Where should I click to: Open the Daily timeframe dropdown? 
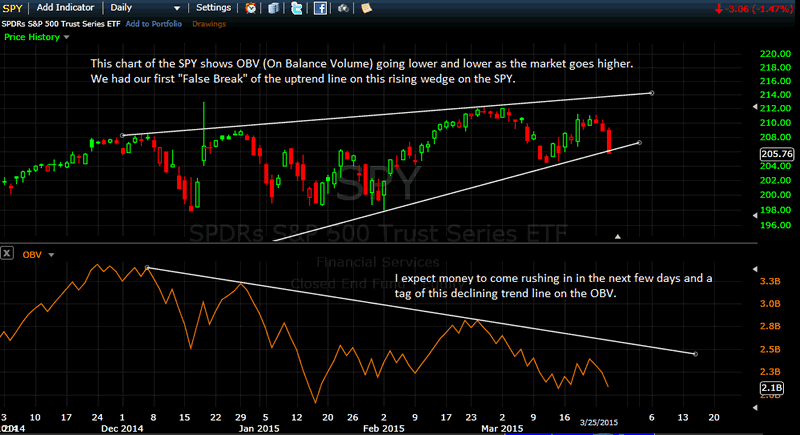[x=145, y=8]
